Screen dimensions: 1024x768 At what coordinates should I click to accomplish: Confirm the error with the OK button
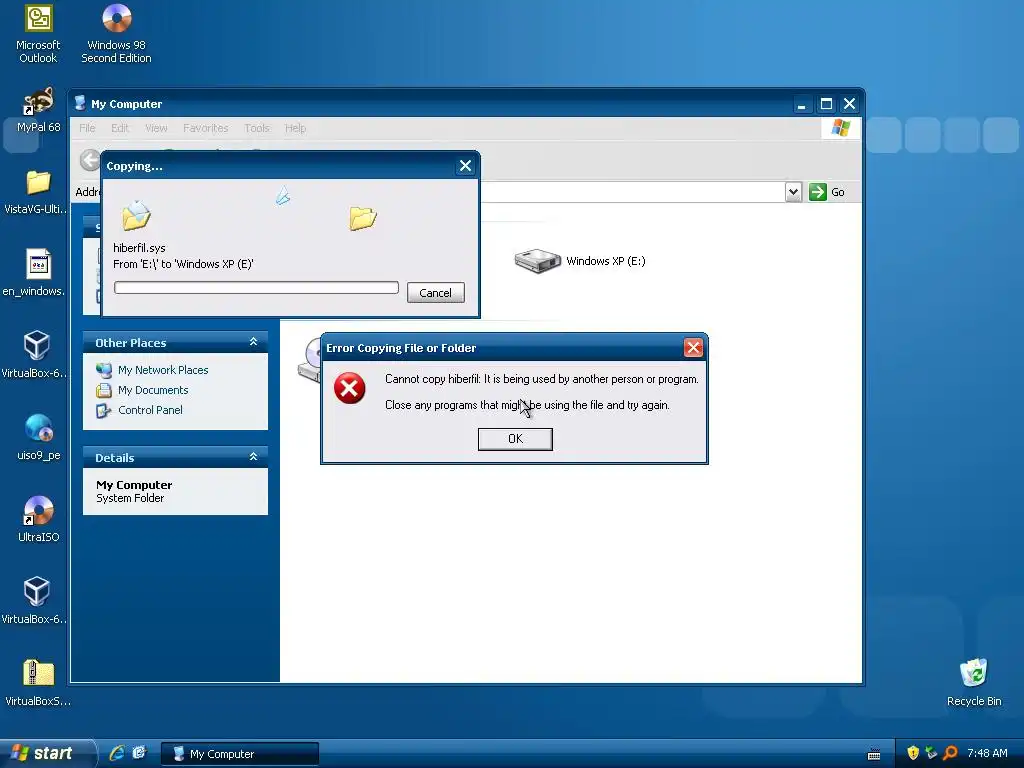(x=515, y=439)
